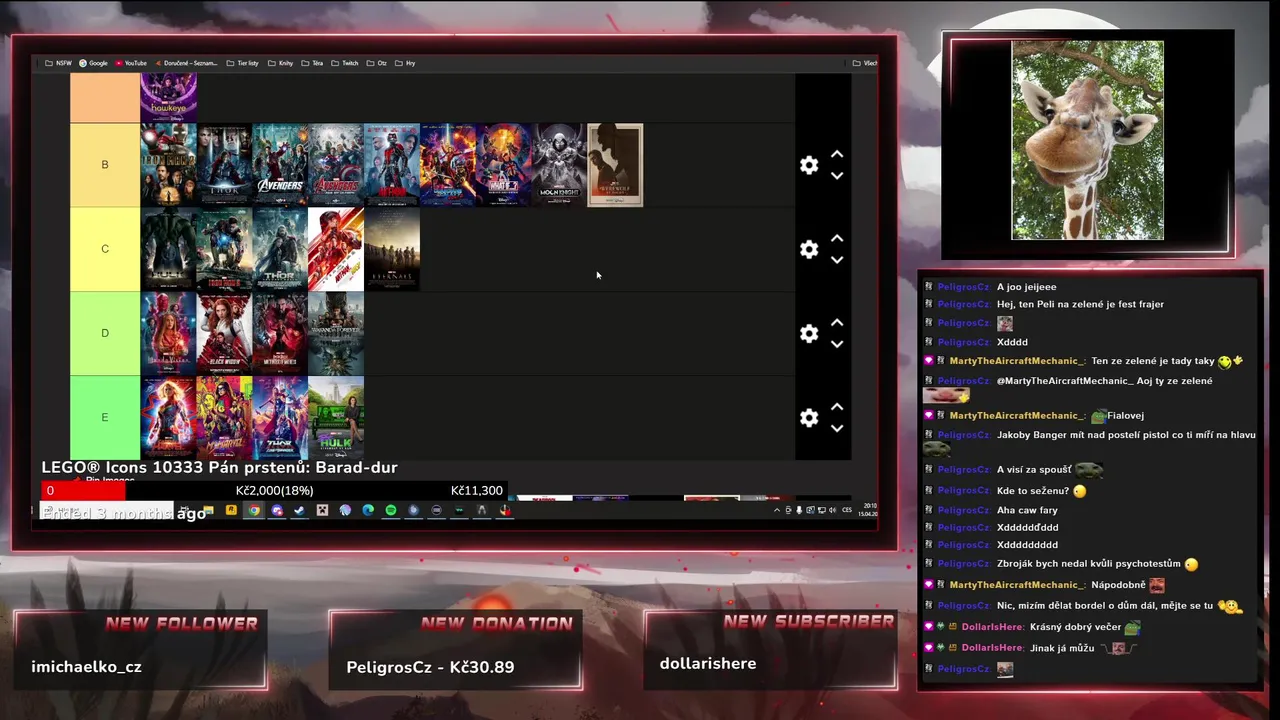Open the Knihy bookmarks folder
Viewport: 1280px width, 720px height.
(280, 63)
